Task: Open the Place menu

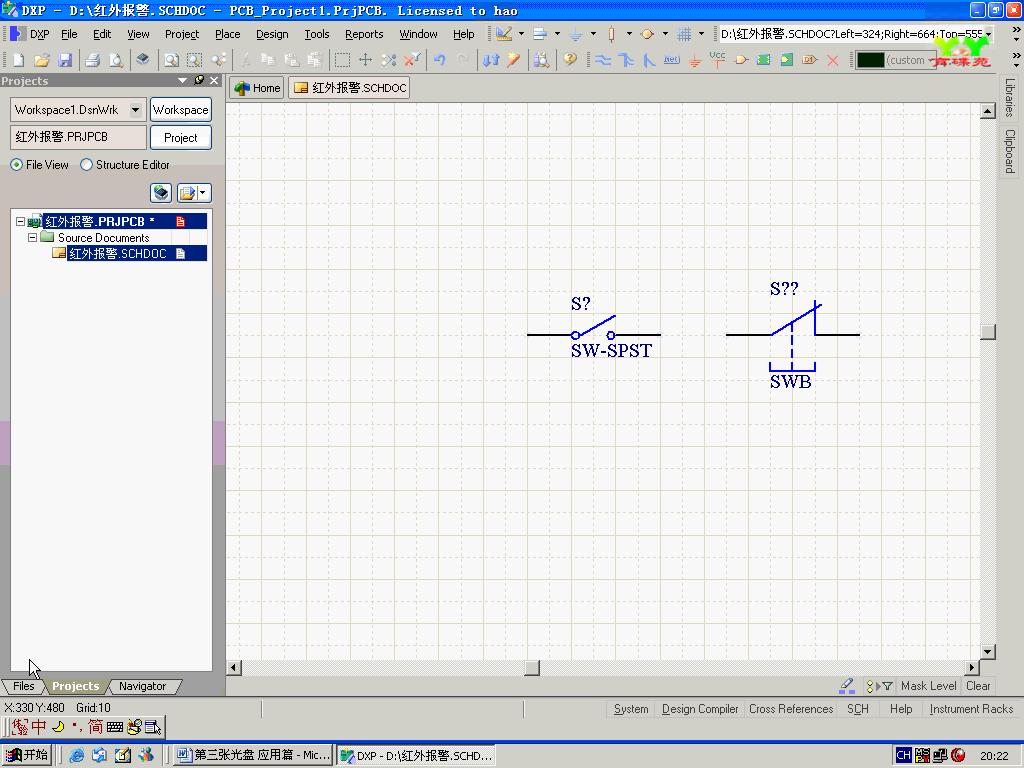Action: pos(227,34)
